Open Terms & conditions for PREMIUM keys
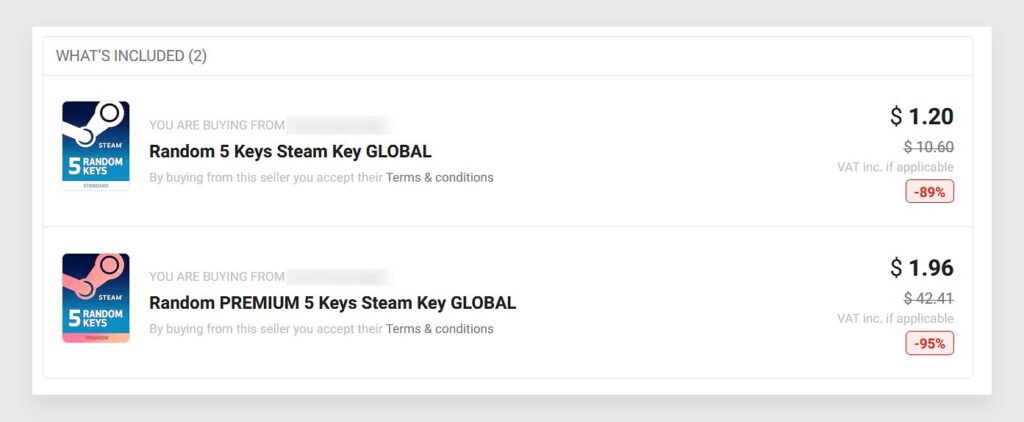 coord(440,329)
